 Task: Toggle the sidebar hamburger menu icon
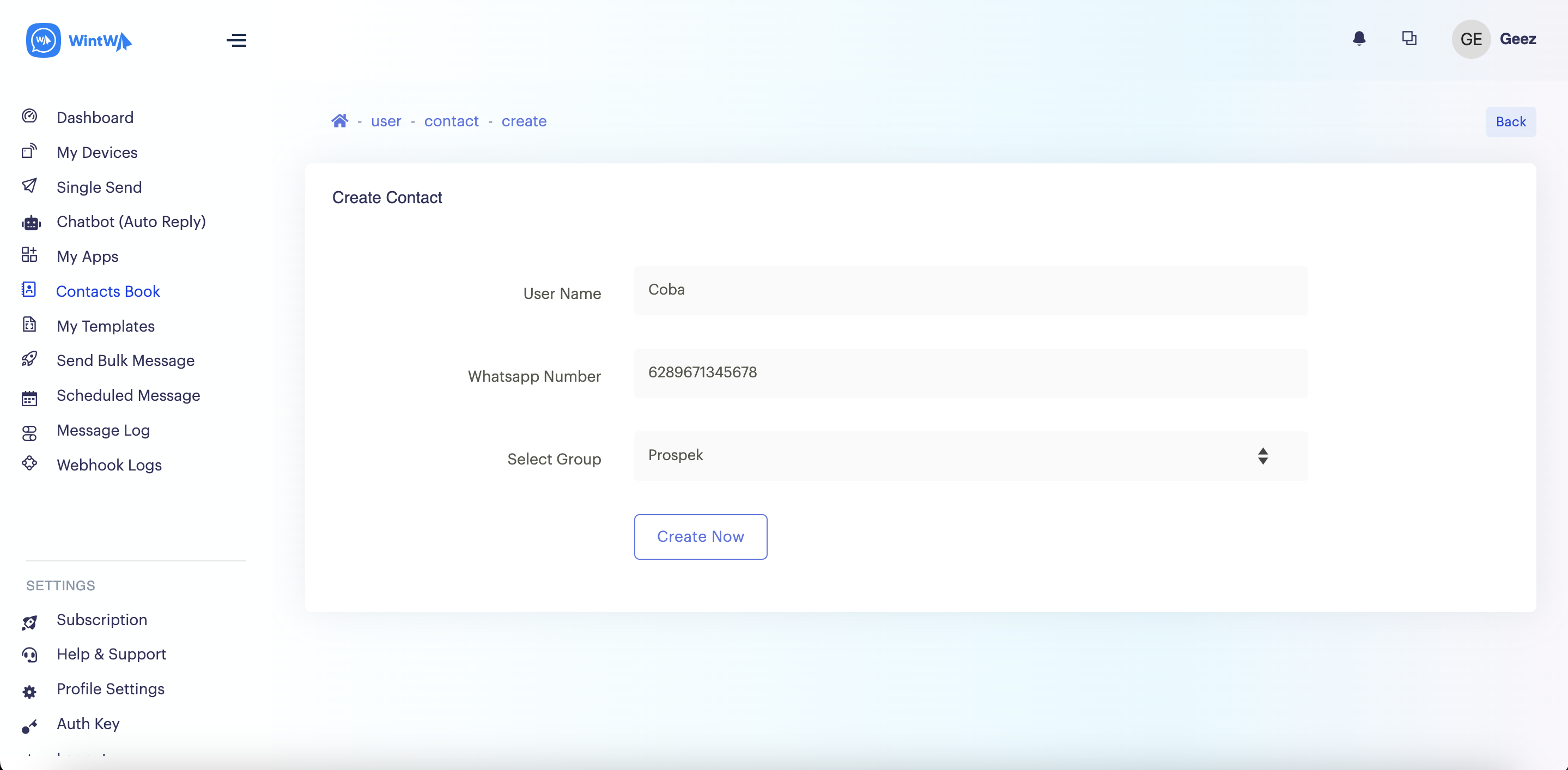coord(236,40)
